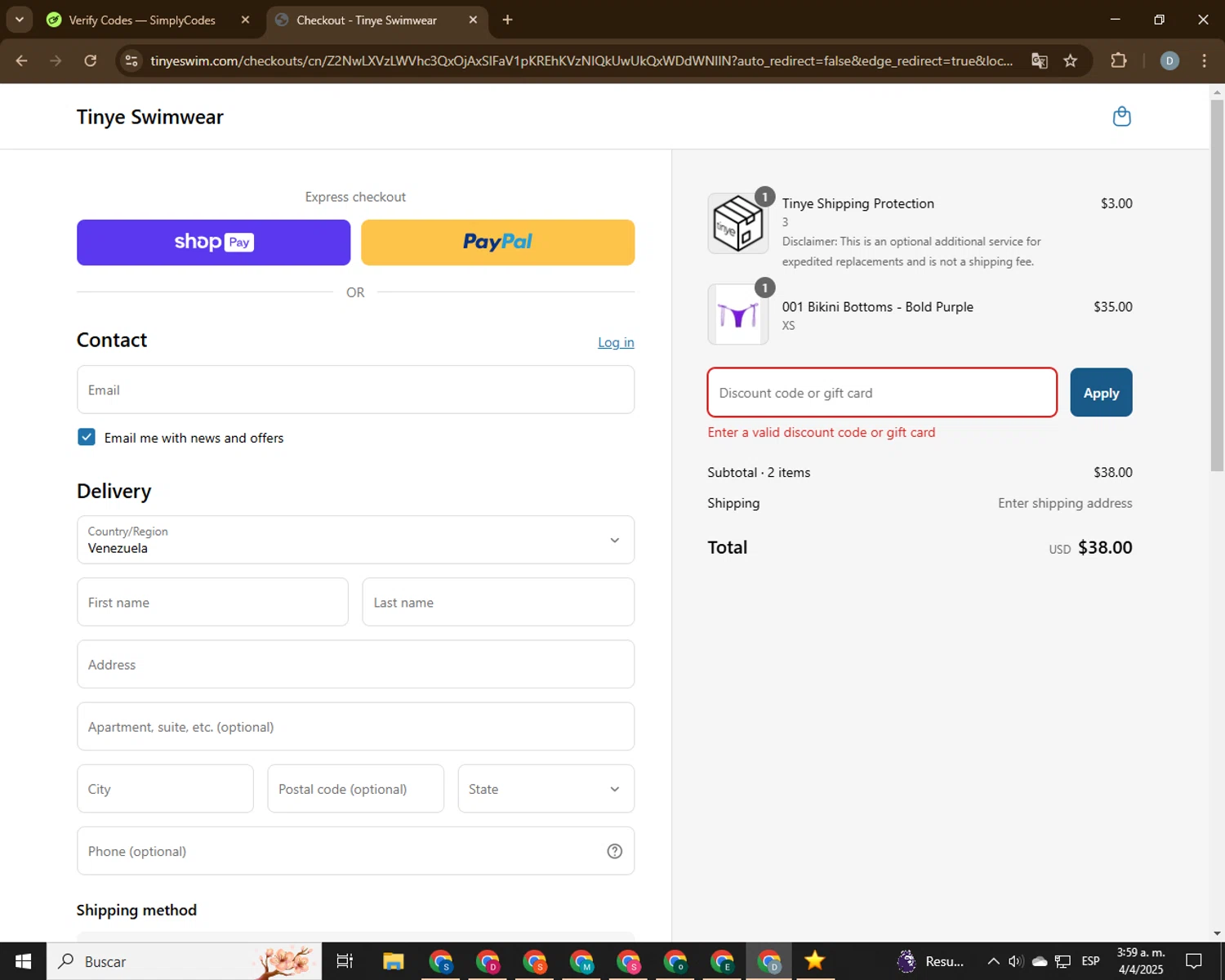Viewport: 1225px width, 980px height.
Task: Click the Resu... weather widget in taskbar
Action: tap(931, 961)
